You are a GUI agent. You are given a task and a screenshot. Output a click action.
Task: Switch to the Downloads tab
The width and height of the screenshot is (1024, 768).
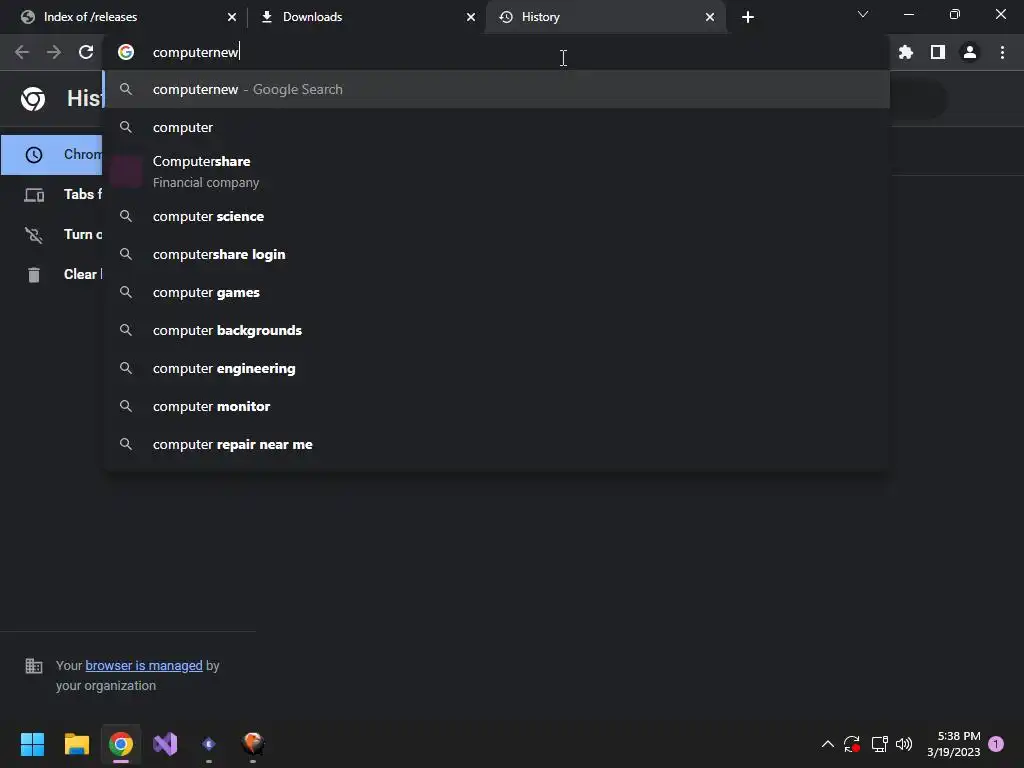366,17
